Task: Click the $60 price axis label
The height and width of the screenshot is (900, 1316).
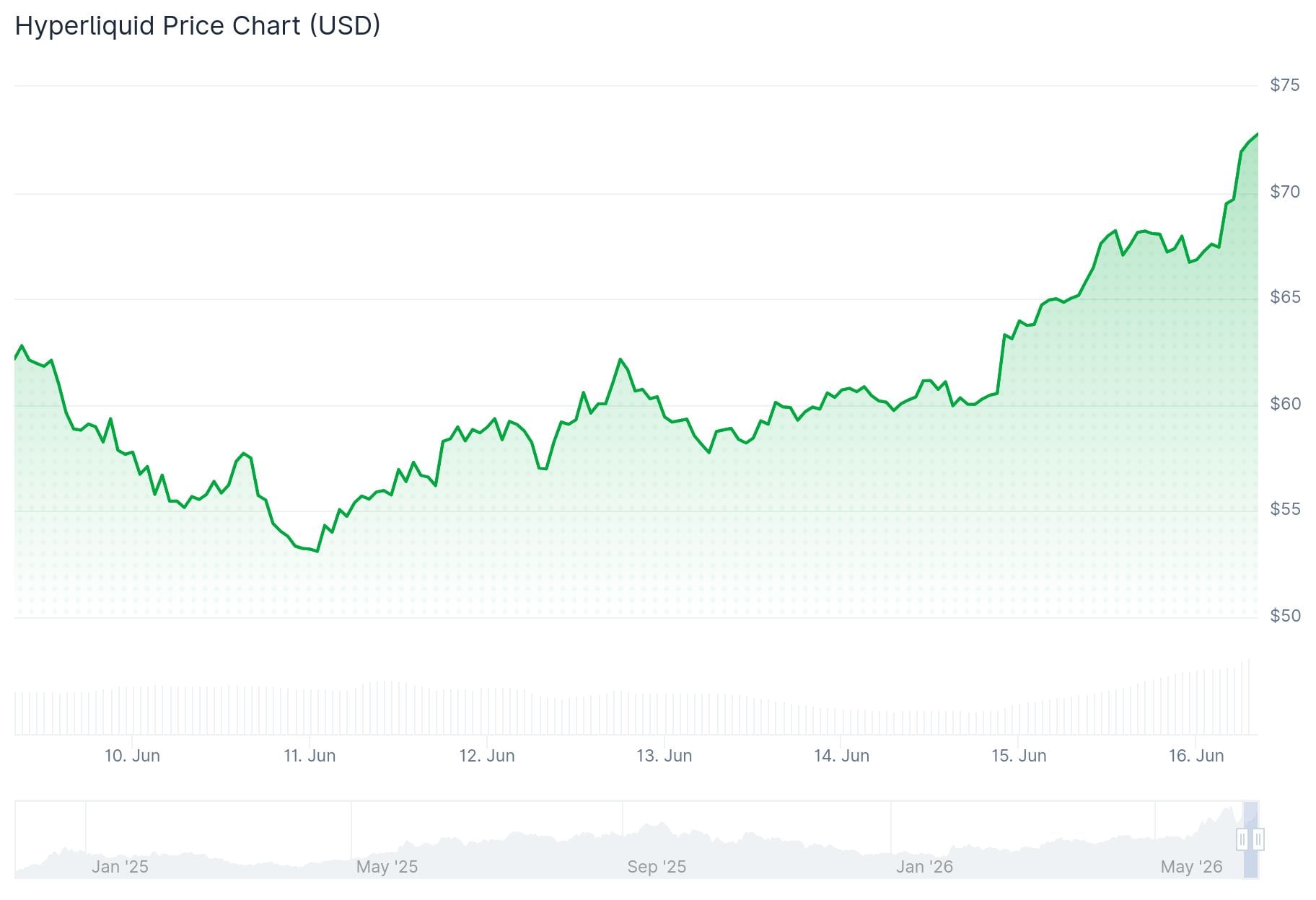Action: [1285, 404]
